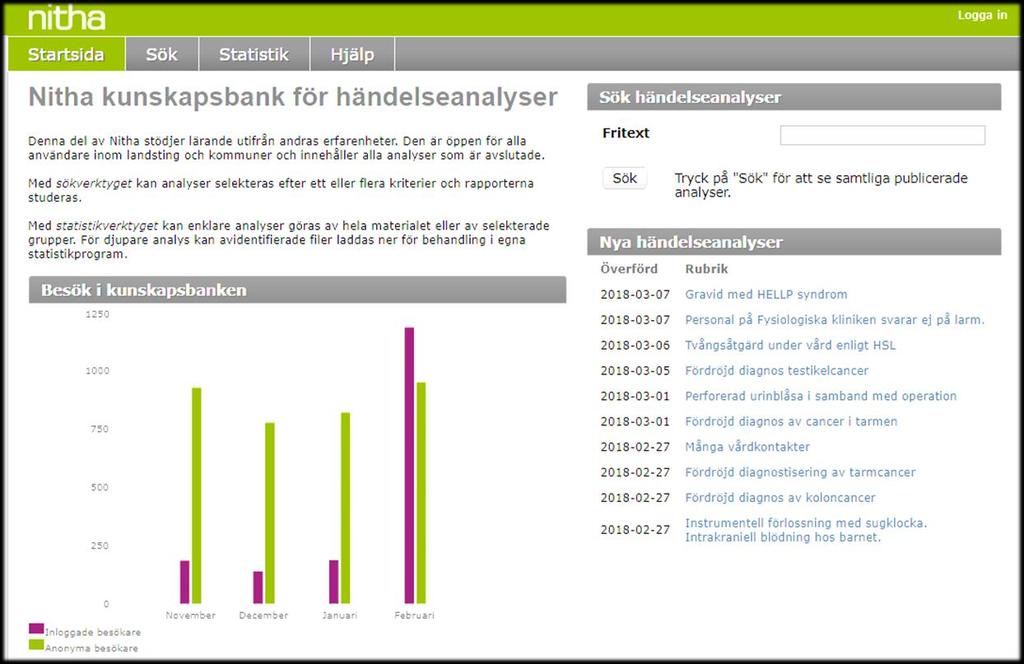The image size is (1024, 664).
Task: Open 'Fördröjd diagnos av cancer i tarmen'
Action: click(791, 422)
